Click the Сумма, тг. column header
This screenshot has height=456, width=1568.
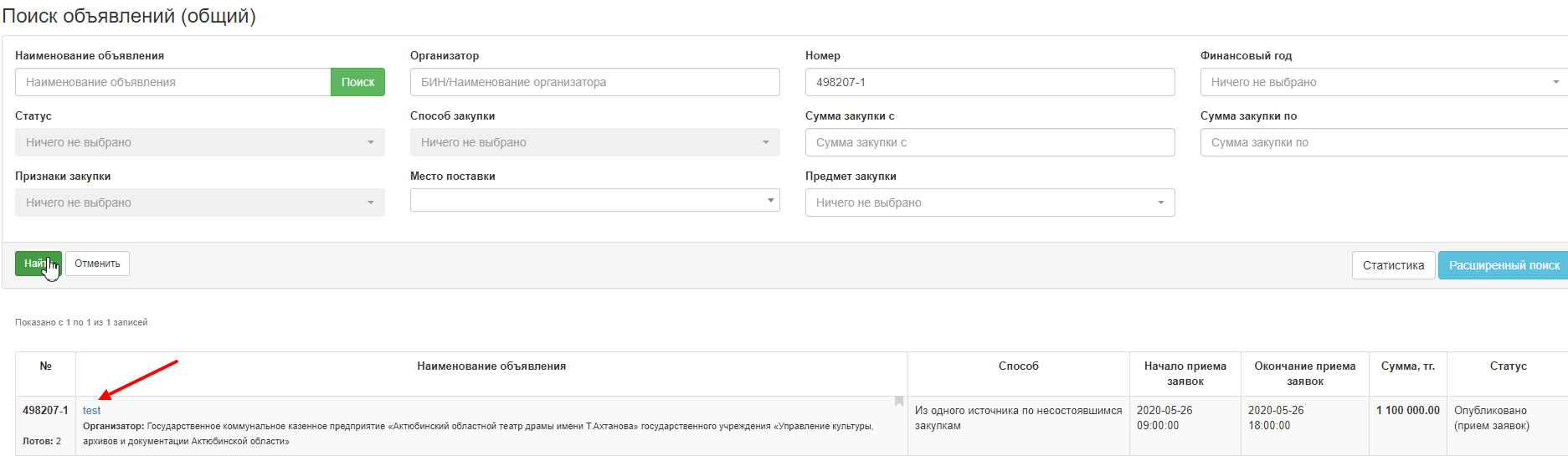1408,366
